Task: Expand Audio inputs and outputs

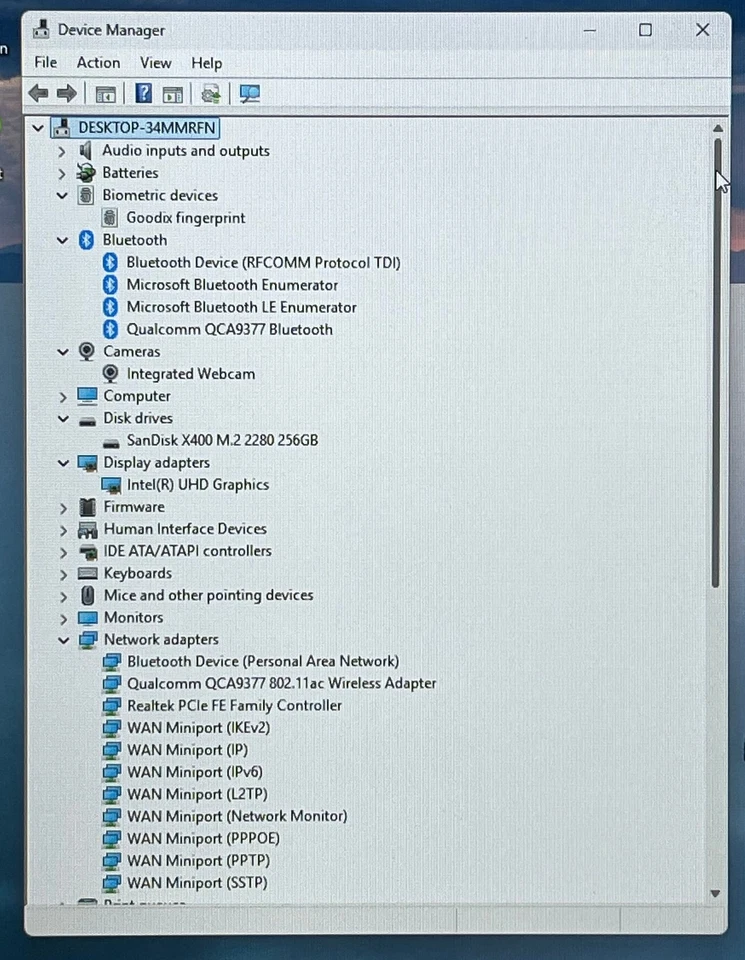Action: coord(61,151)
